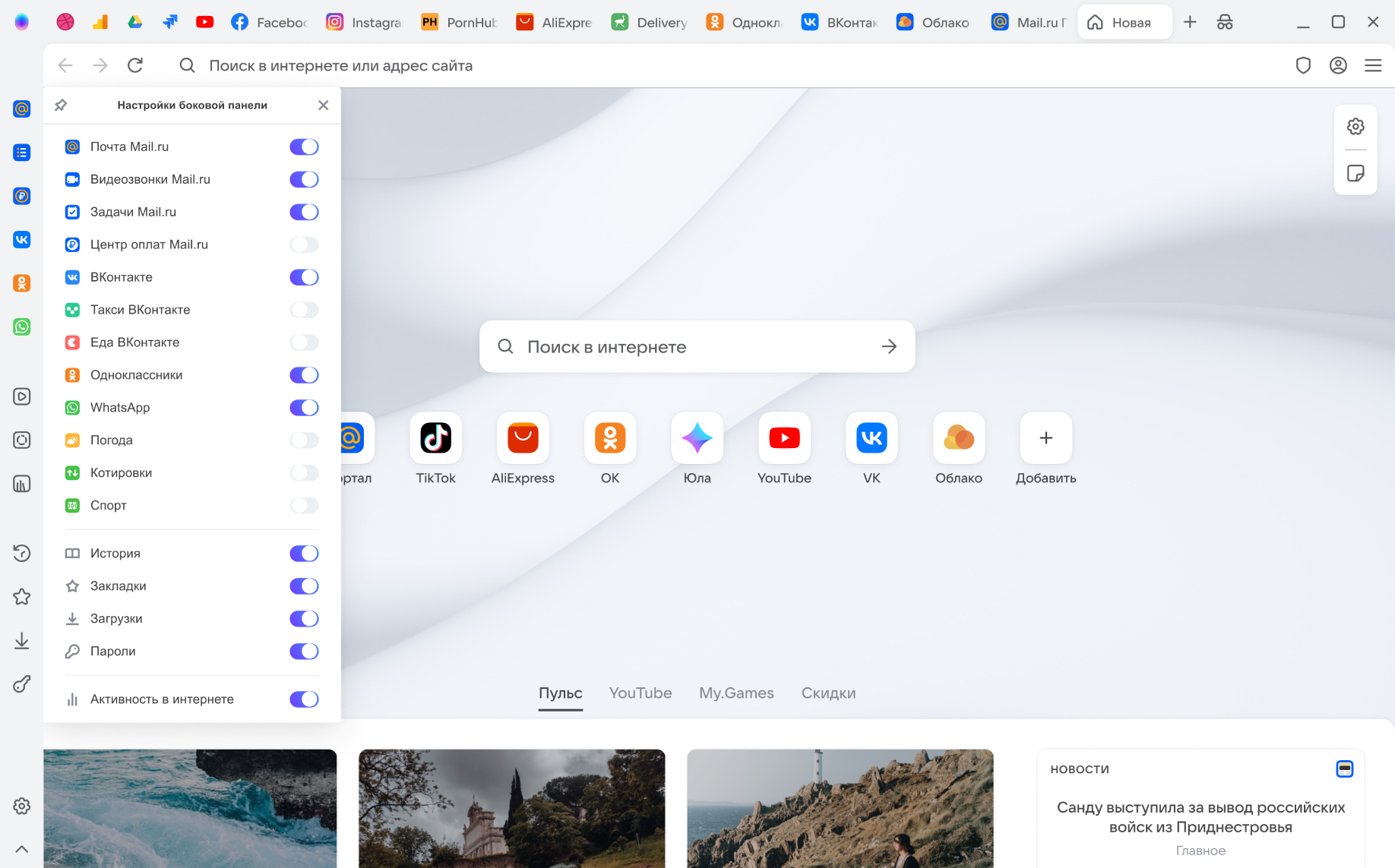
Task: Collapse sidebar with bottom chevron
Action: tap(22, 849)
